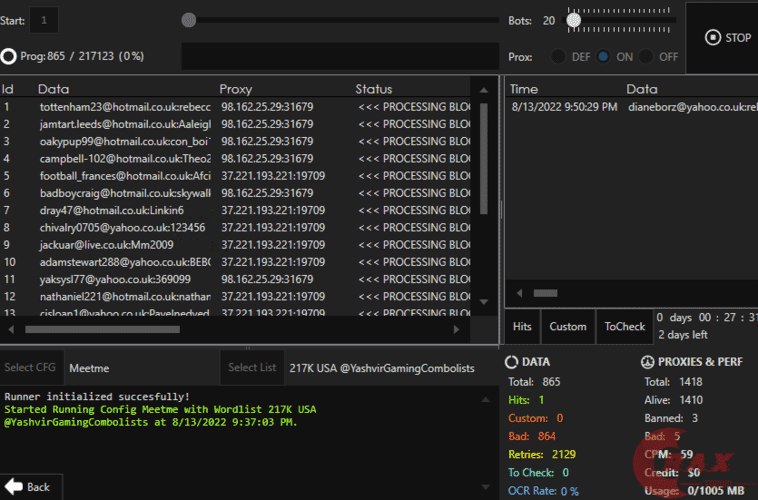Open the Custom results tab
758x500 pixels.
click(x=568, y=327)
